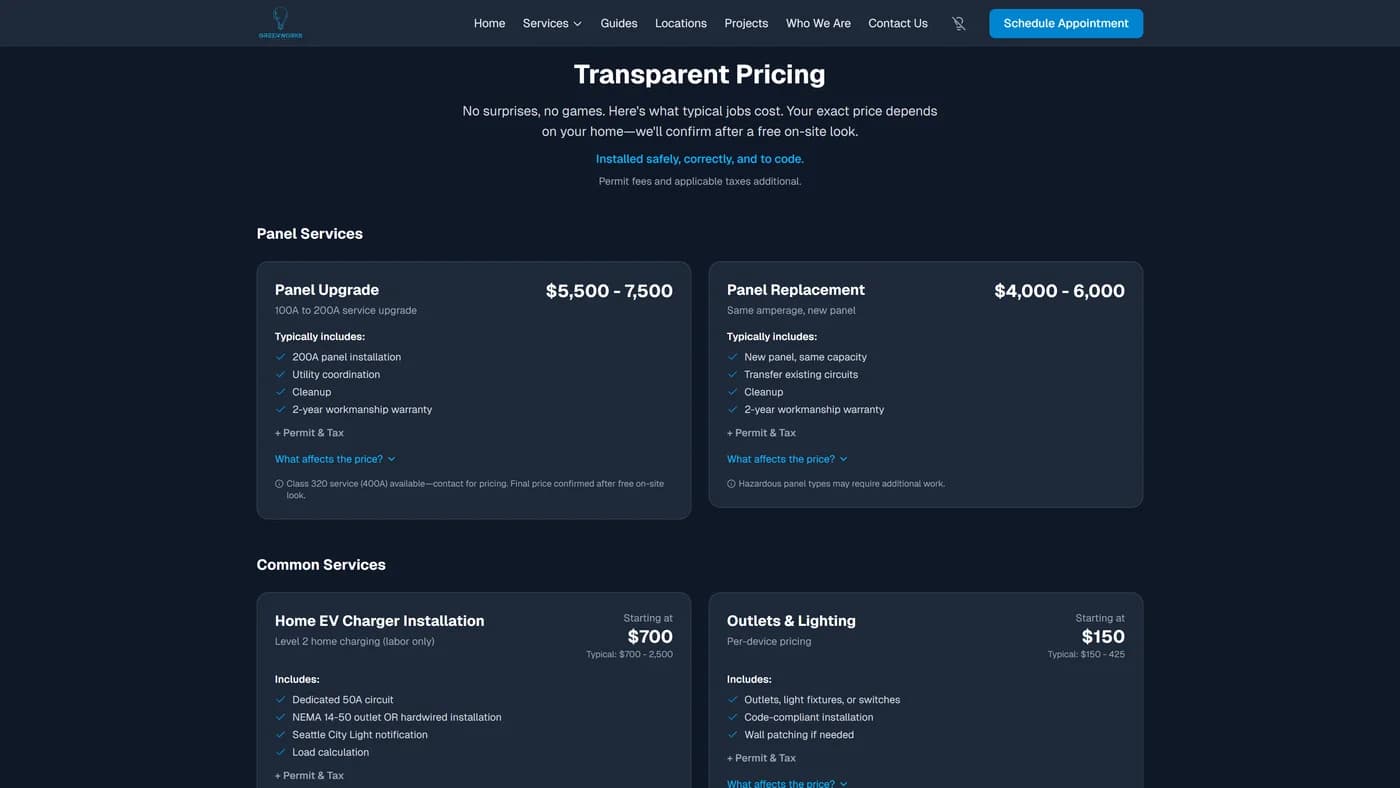Toggle the theme lightbulb icon in the navbar
This screenshot has height=788, width=1400.
[958, 23]
